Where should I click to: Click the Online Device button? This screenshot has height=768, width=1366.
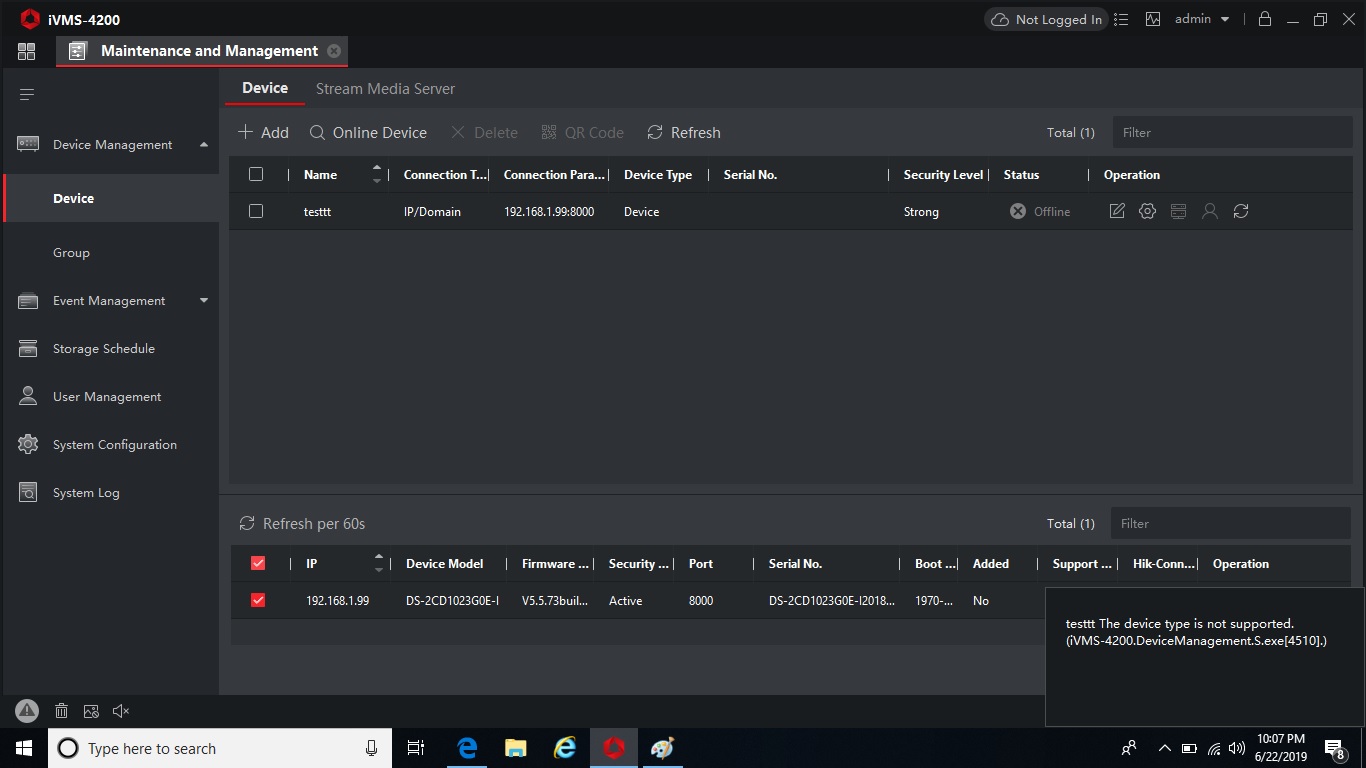coord(368,132)
